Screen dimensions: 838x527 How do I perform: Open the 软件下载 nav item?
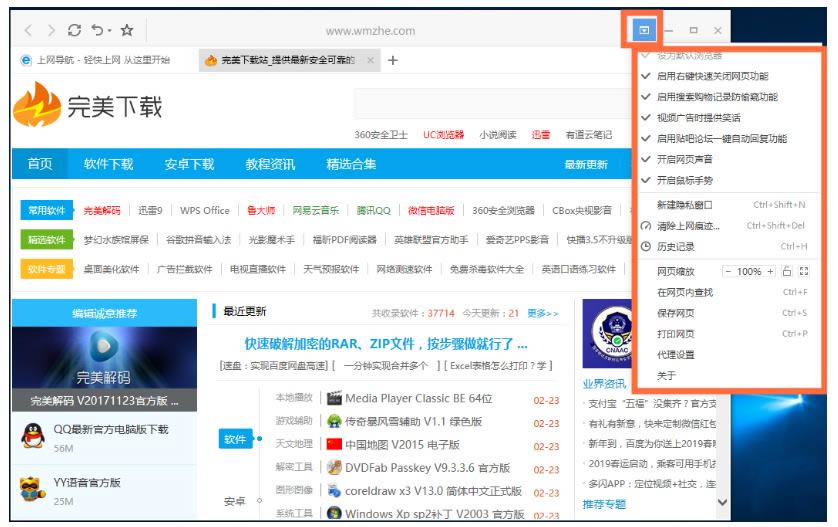click(x=108, y=164)
